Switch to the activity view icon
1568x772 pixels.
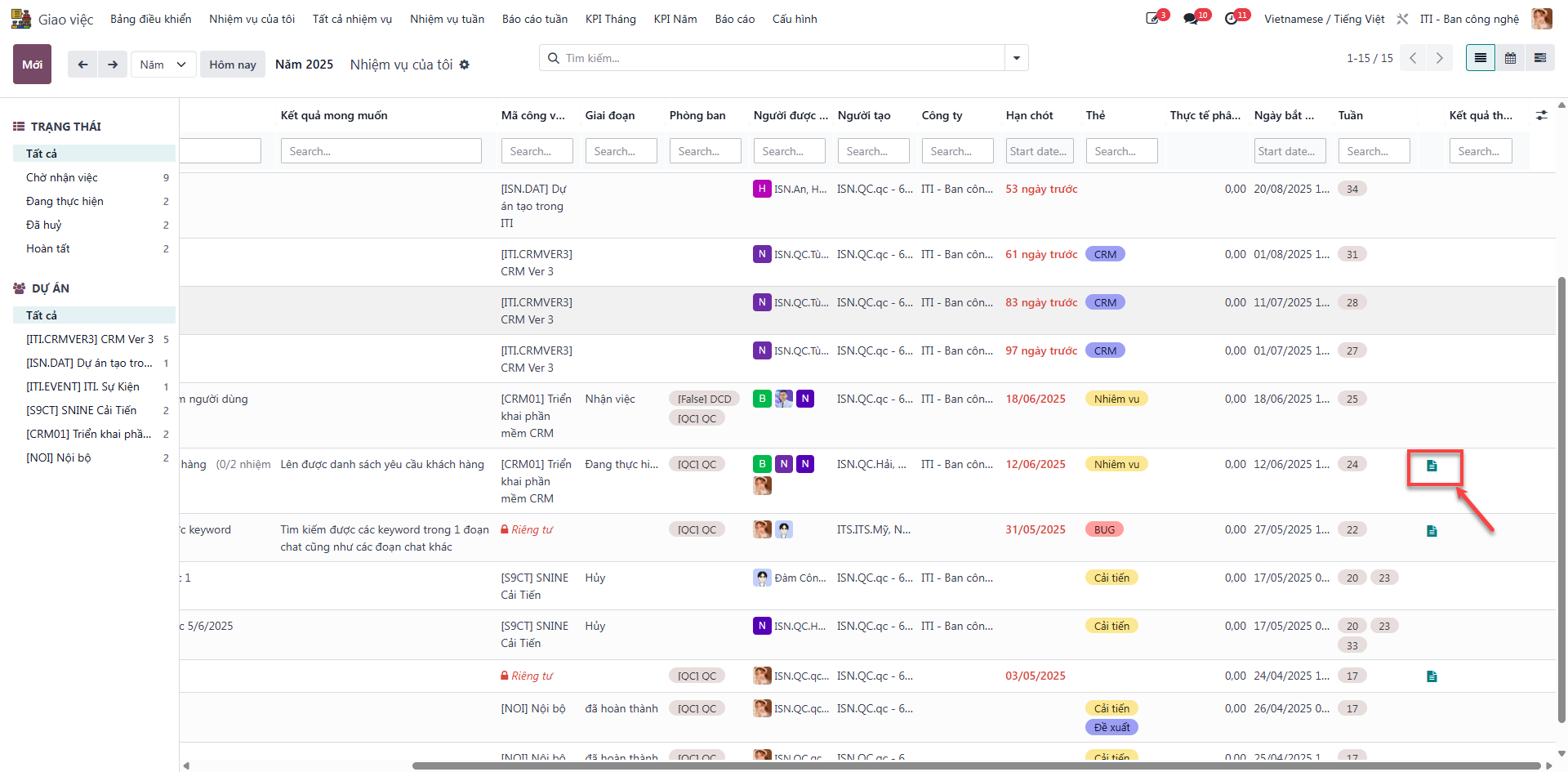click(x=1540, y=58)
